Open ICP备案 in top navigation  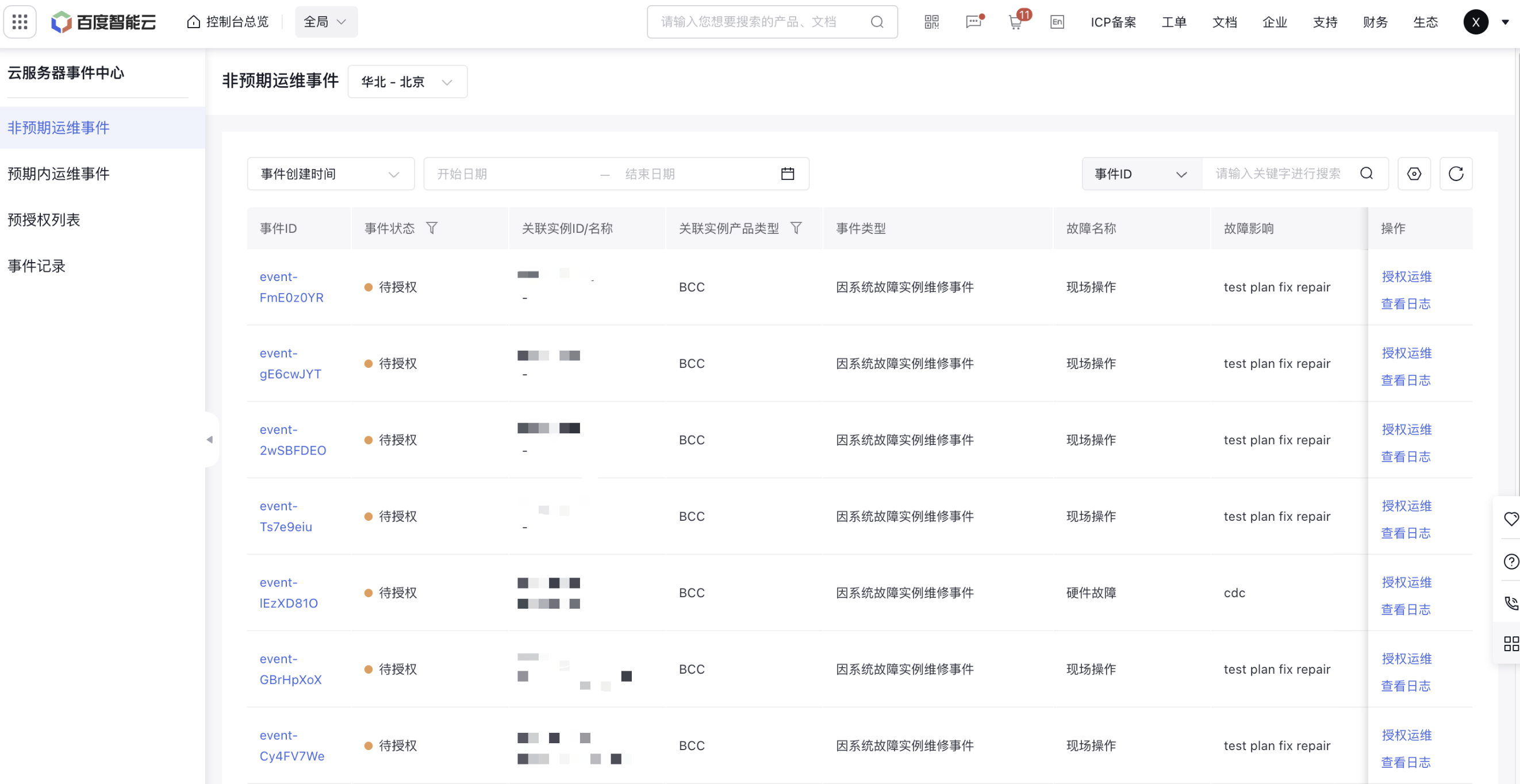click(1113, 22)
